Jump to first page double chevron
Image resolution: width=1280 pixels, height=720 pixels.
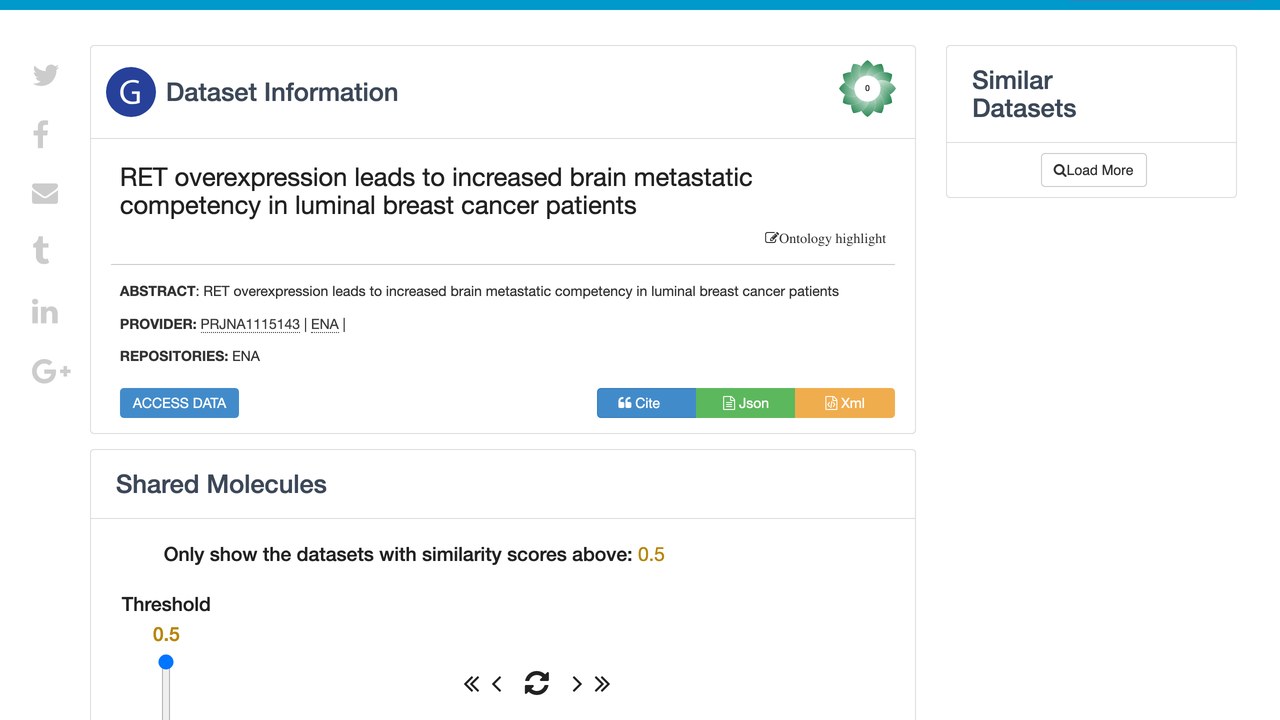coord(472,684)
